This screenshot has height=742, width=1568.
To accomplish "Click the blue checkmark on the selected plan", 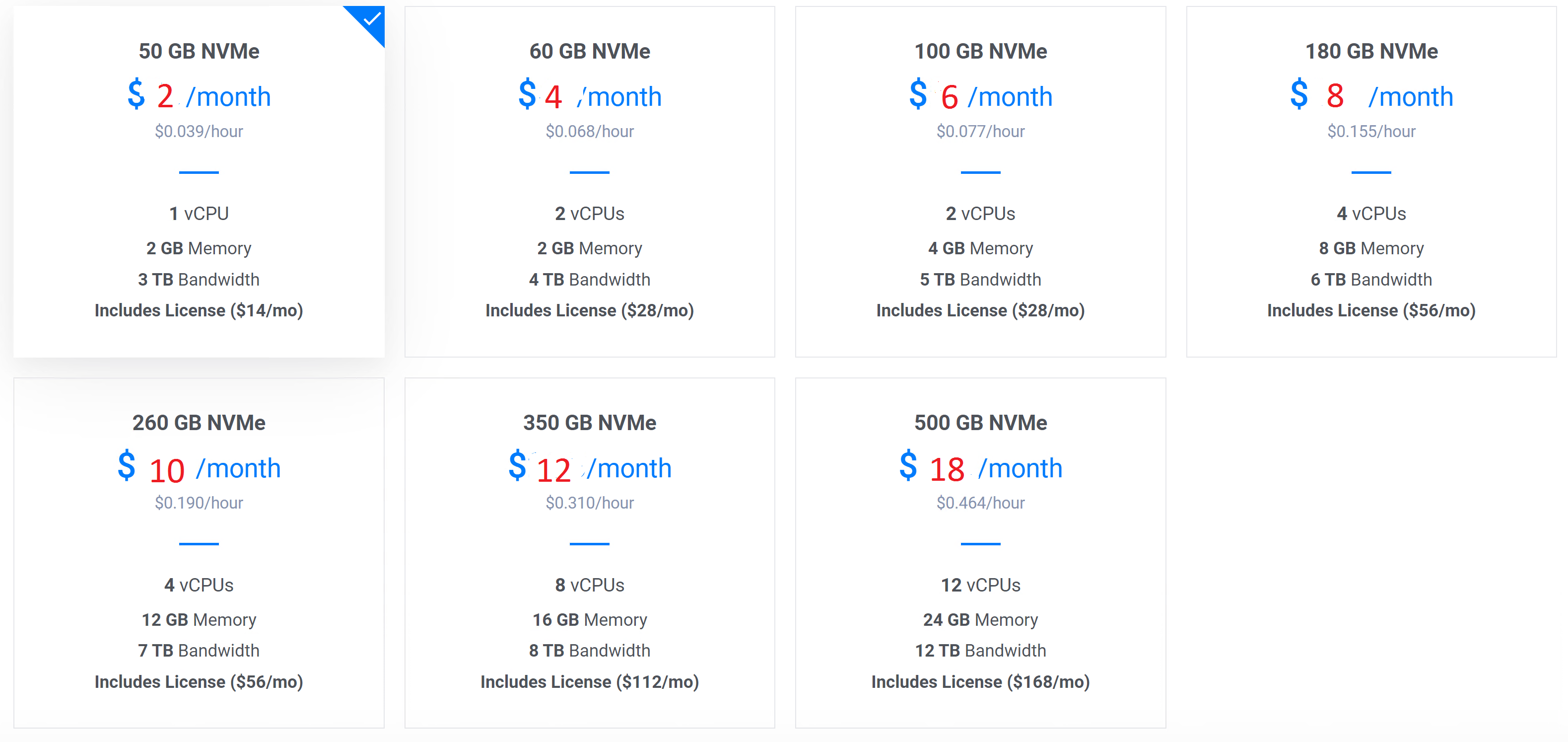I will pos(371,19).
